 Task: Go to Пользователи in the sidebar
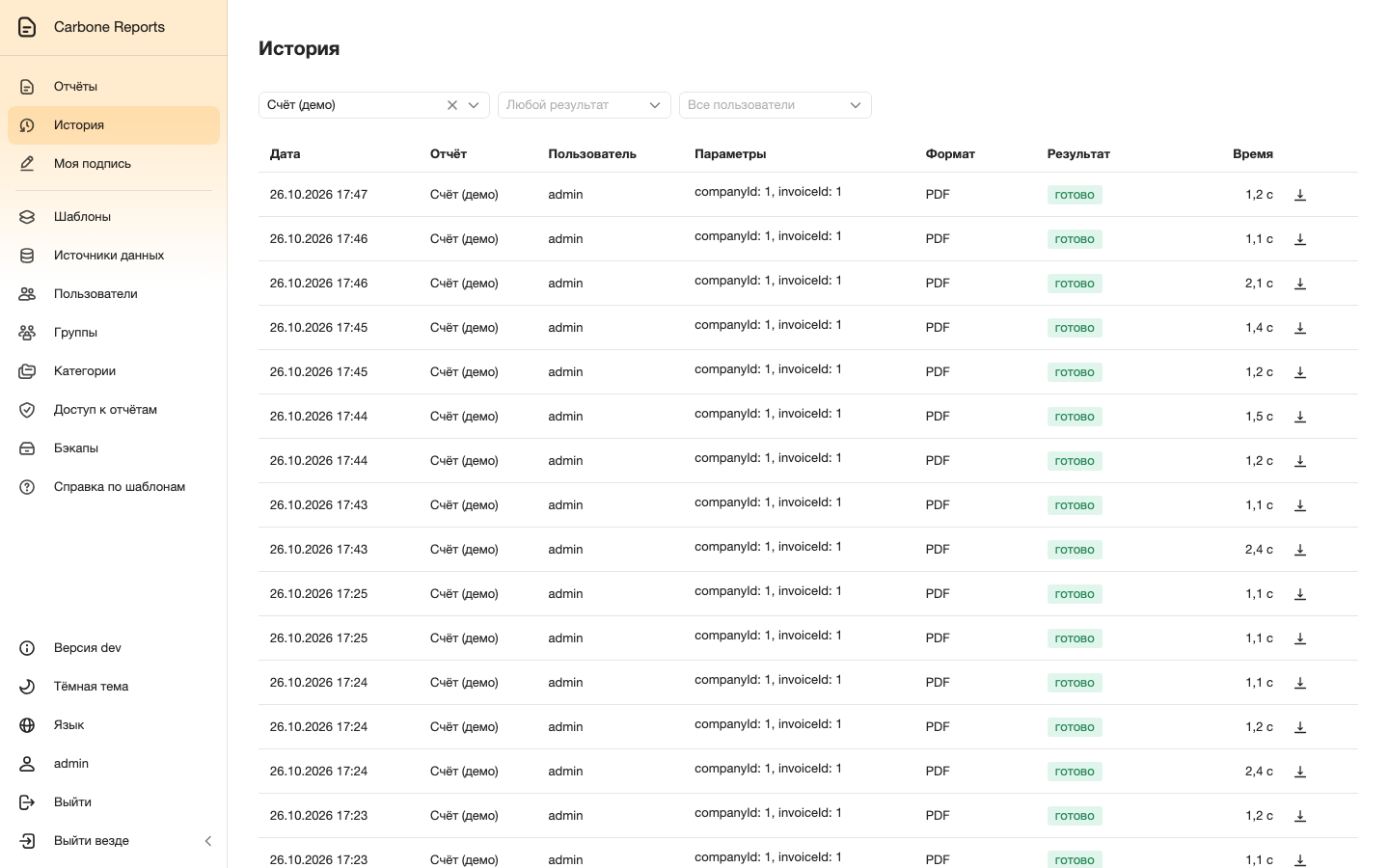click(x=114, y=294)
